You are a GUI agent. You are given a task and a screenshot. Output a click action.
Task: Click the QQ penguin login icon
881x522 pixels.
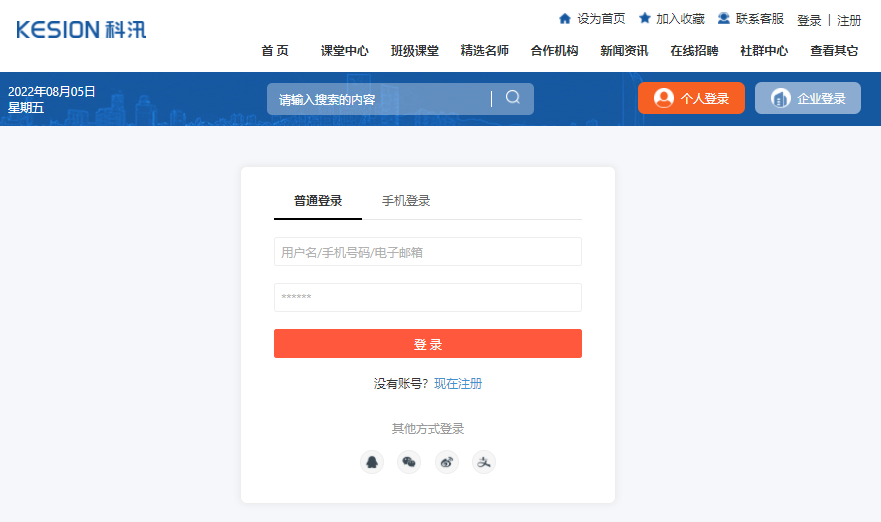pos(372,462)
